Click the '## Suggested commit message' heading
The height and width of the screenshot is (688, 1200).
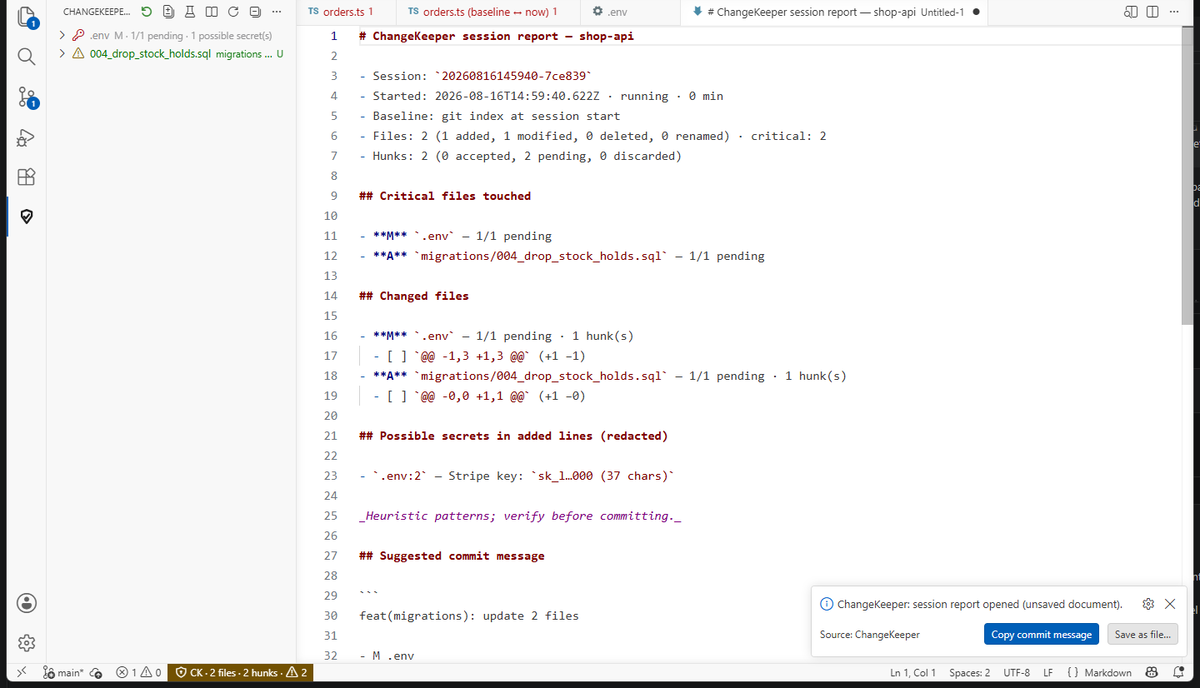(452, 556)
